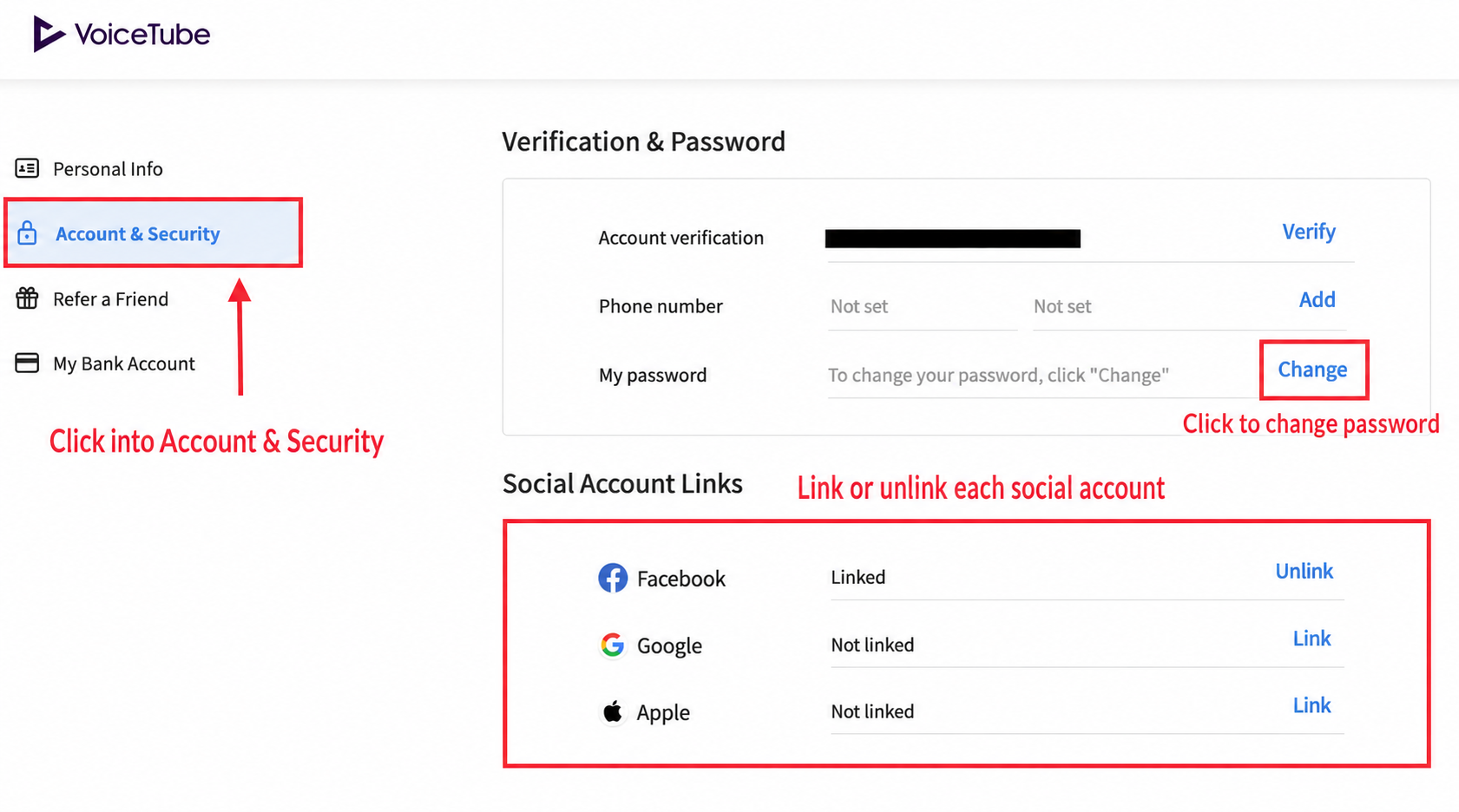Image resolution: width=1459 pixels, height=812 pixels.
Task: Click the Facebook logo icon
Action: (x=613, y=578)
